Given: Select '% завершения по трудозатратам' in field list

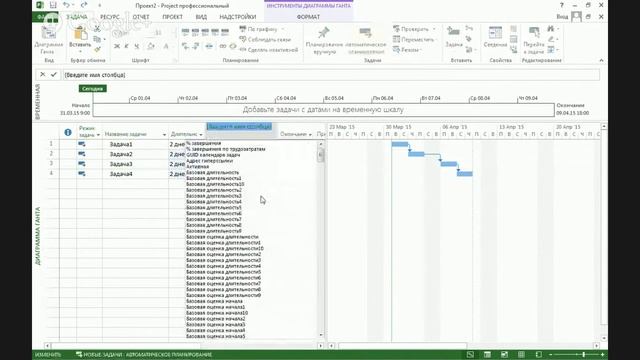Looking at the screenshot, I should point(225,149).
